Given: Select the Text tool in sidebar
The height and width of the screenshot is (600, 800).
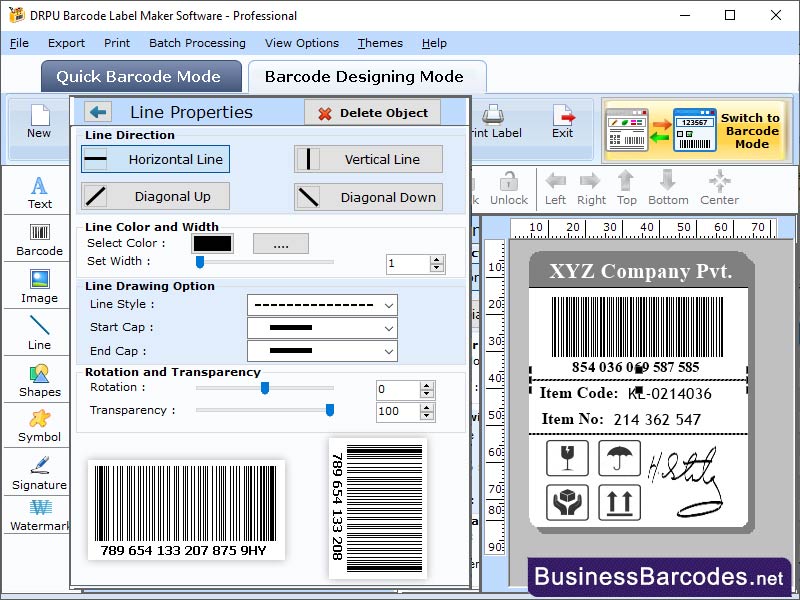Looking at the screenshot, I should (x=39, y=192).
